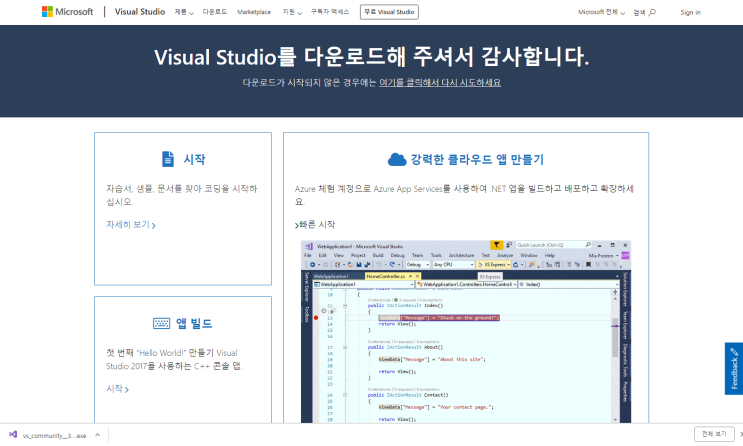Click the 첫 번째 "Hello World!" description text
The height and width of the screenshot is (446, 743).
[174, 359]
